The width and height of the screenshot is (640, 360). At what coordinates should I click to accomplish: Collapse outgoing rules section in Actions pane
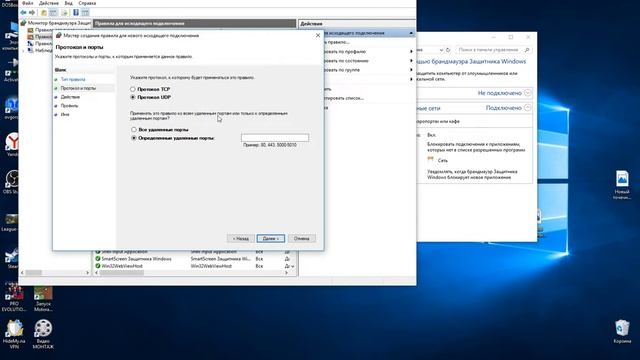pyautogui.click(x=411, y=33)
